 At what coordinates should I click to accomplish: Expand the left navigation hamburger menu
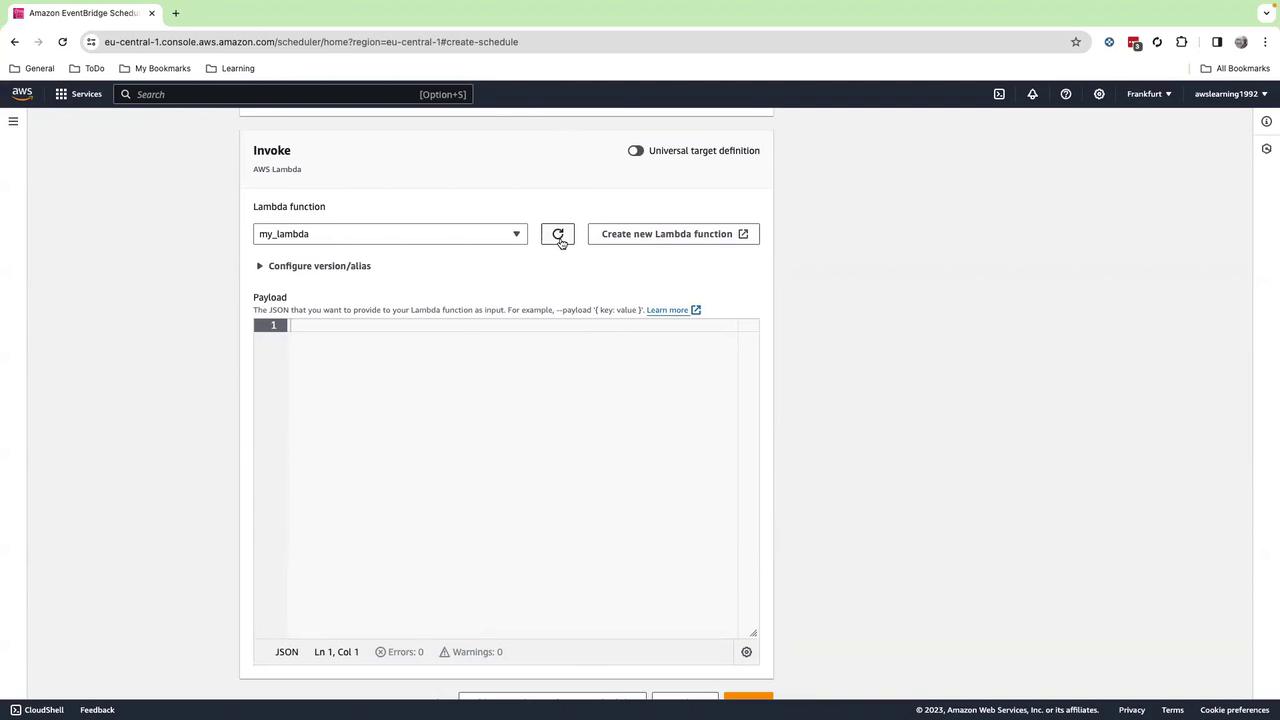click(13, 121)
